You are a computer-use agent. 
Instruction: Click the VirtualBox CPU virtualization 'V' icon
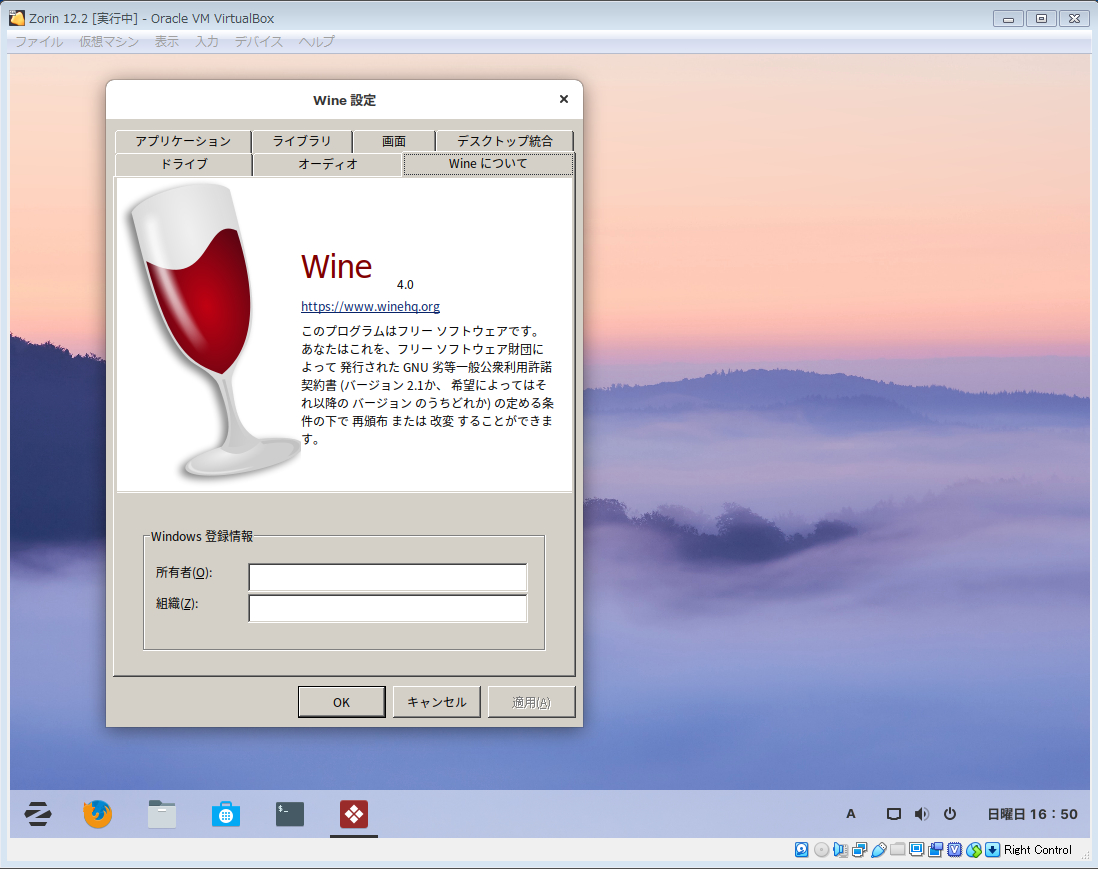pos(954,849)
